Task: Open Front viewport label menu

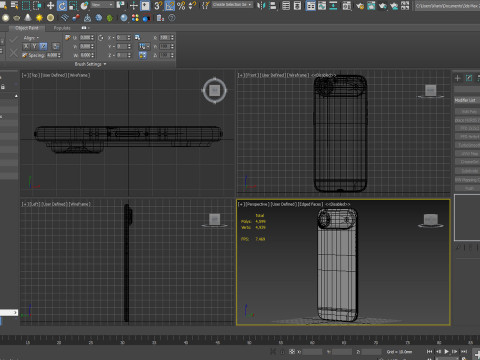Action: pos(251,75)
